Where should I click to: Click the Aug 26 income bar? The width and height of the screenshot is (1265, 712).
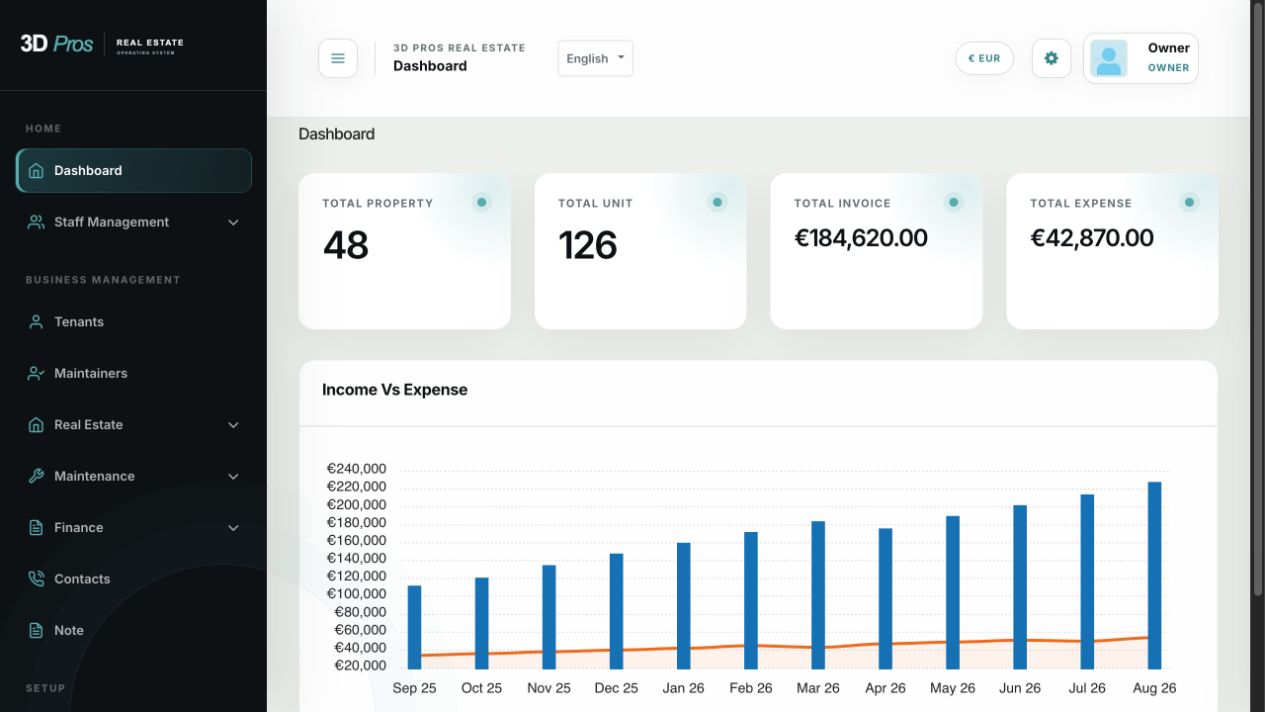(x=1154, y=575)
